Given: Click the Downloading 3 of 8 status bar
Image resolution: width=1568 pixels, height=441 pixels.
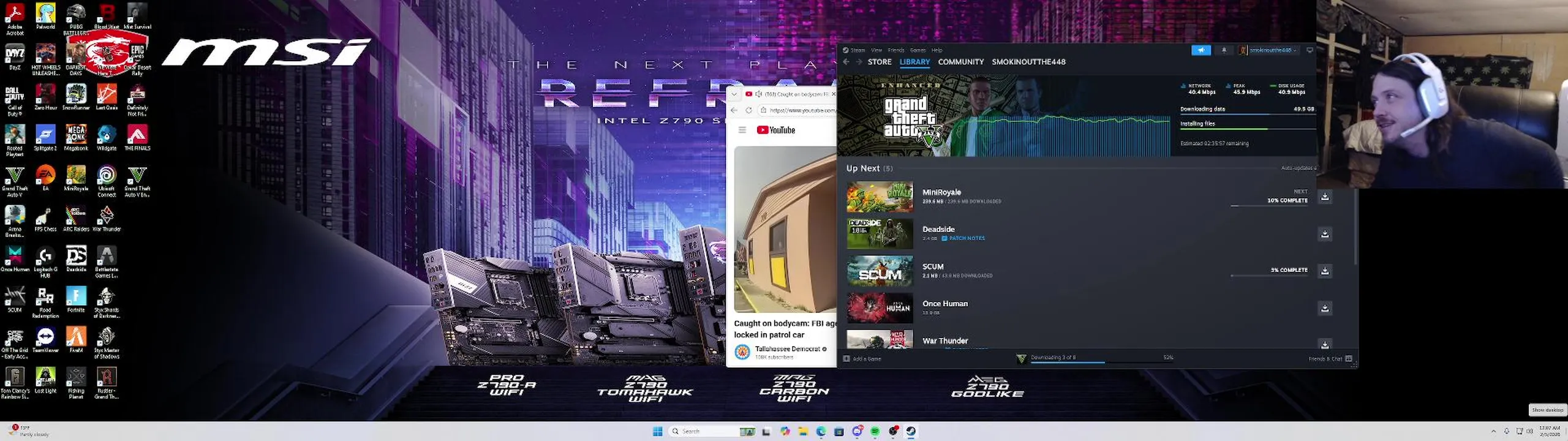Looking at the screenshot, I should coord(1094,359).
